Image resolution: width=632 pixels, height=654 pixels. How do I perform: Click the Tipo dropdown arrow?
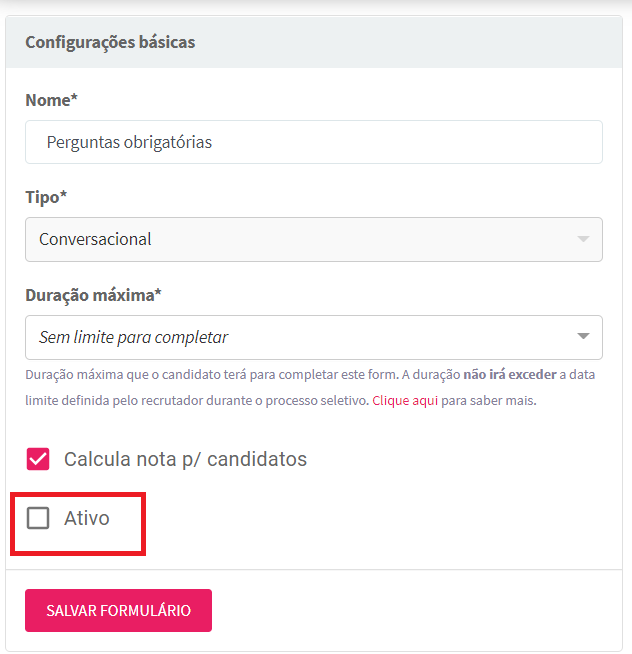tap(583, 239)
